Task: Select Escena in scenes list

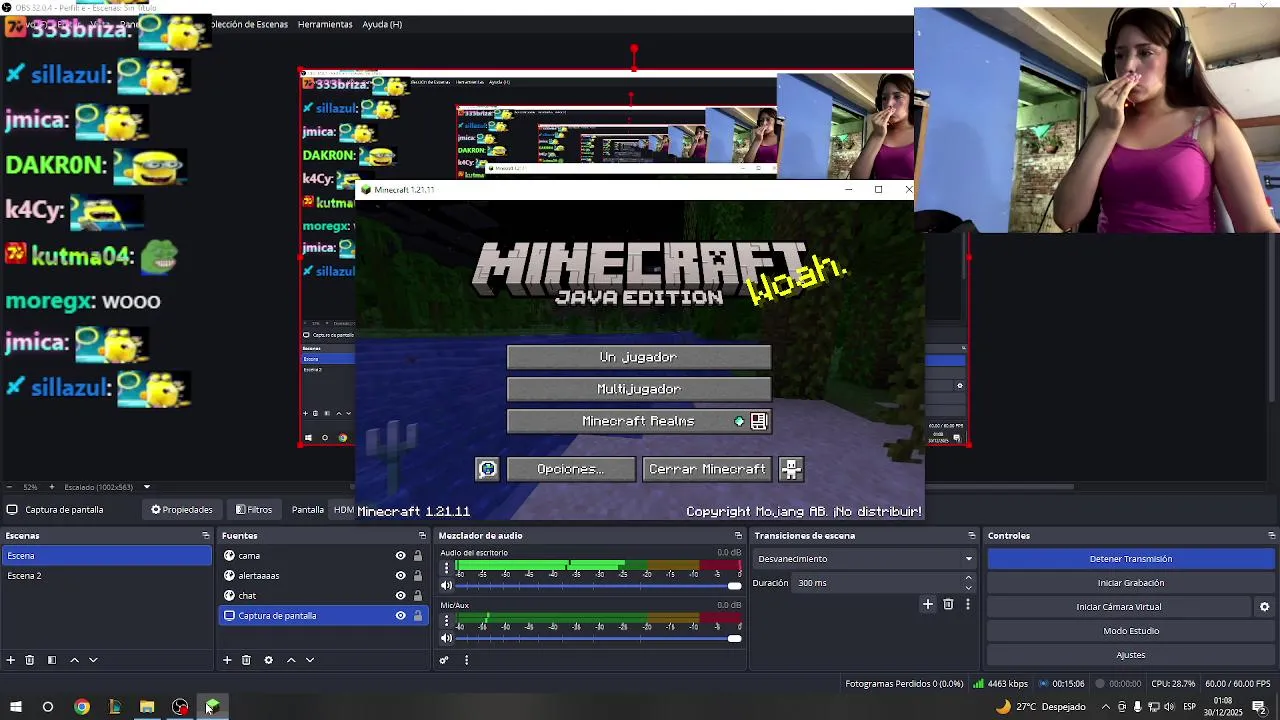Action: tap(106, 556)
